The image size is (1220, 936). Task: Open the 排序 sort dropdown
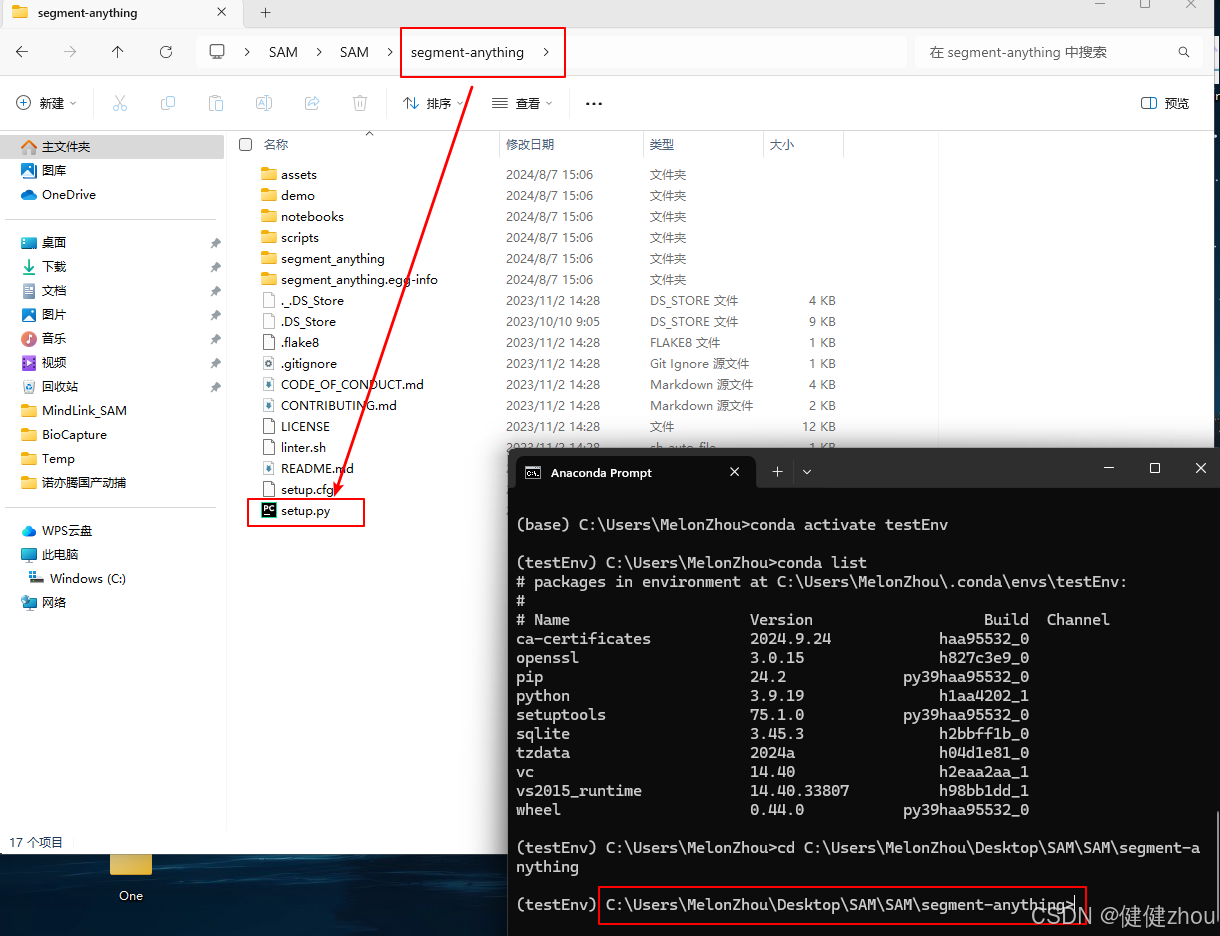click(x=433, y=103)
